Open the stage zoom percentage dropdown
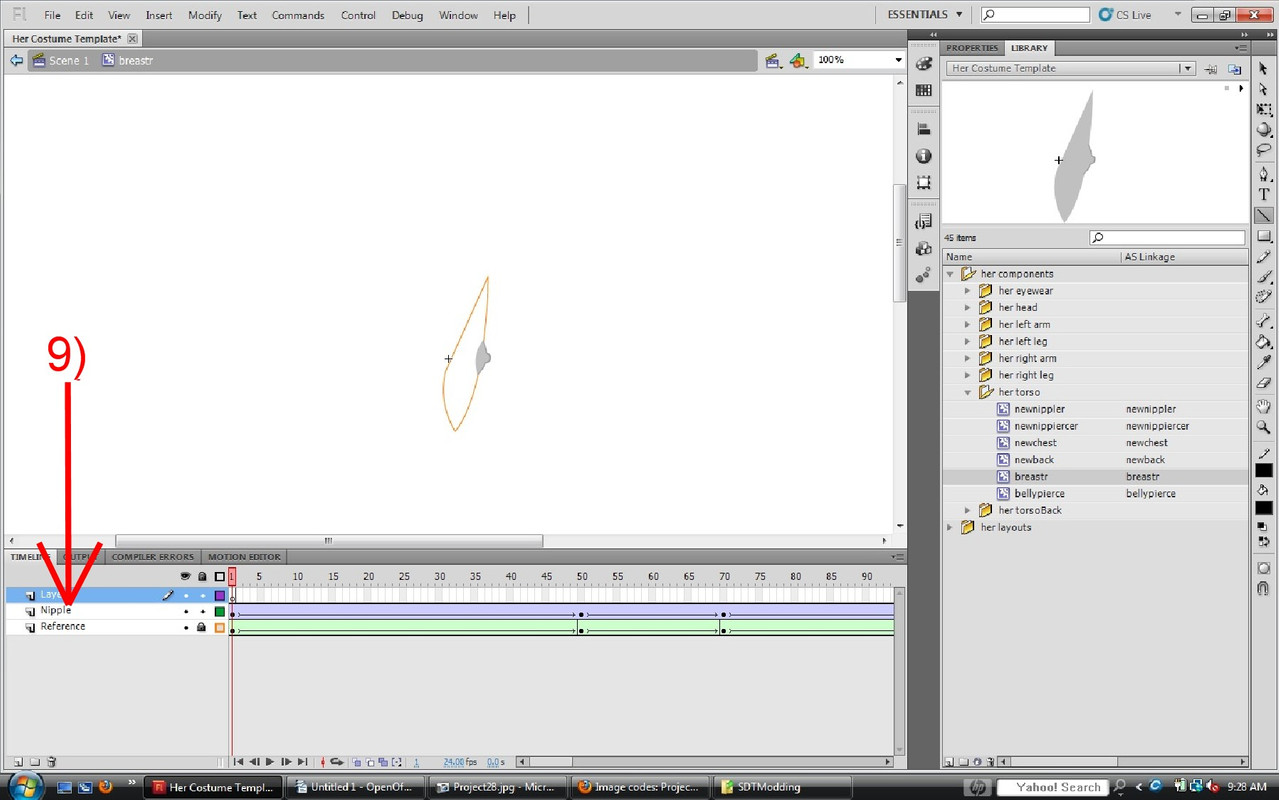The width and height of the screenshot is (1279, 800). pyautogui.click(x=897, y=60)
